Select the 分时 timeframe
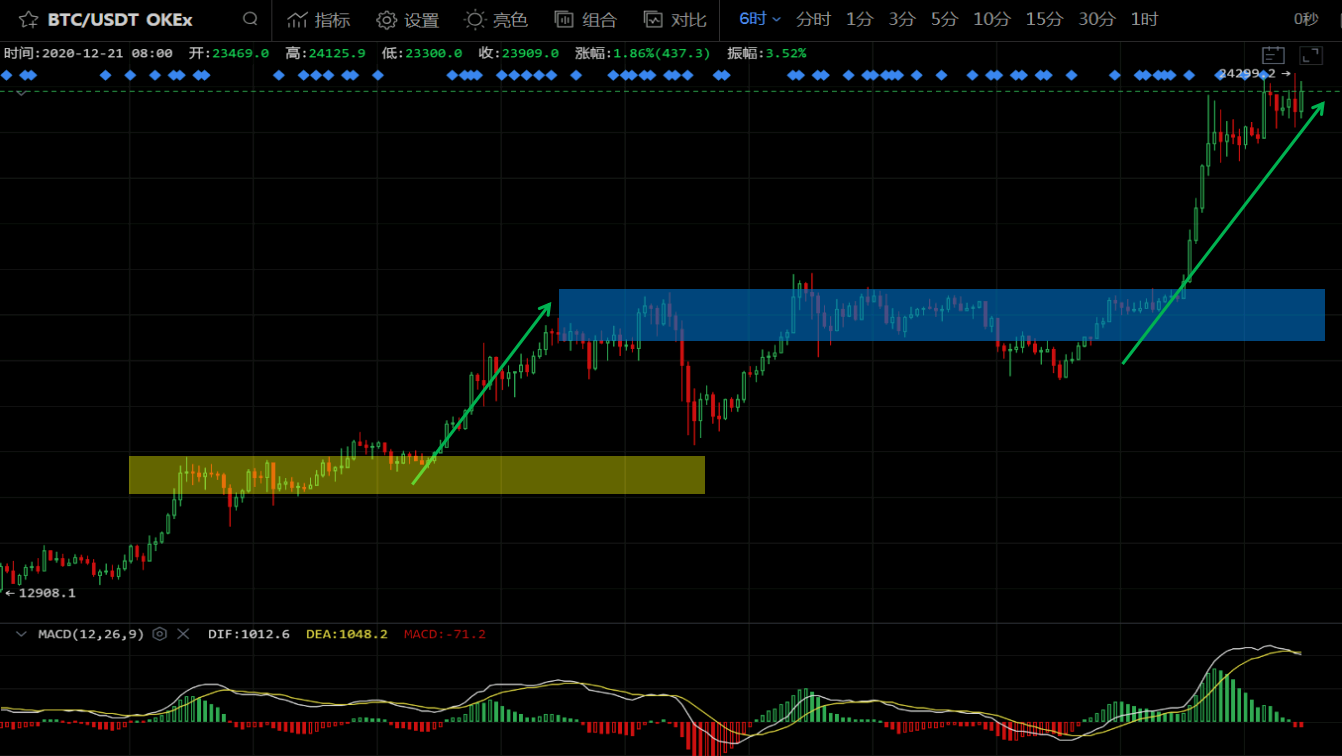The height and width of the screenshot is (756, 1342). click(813, 19)
